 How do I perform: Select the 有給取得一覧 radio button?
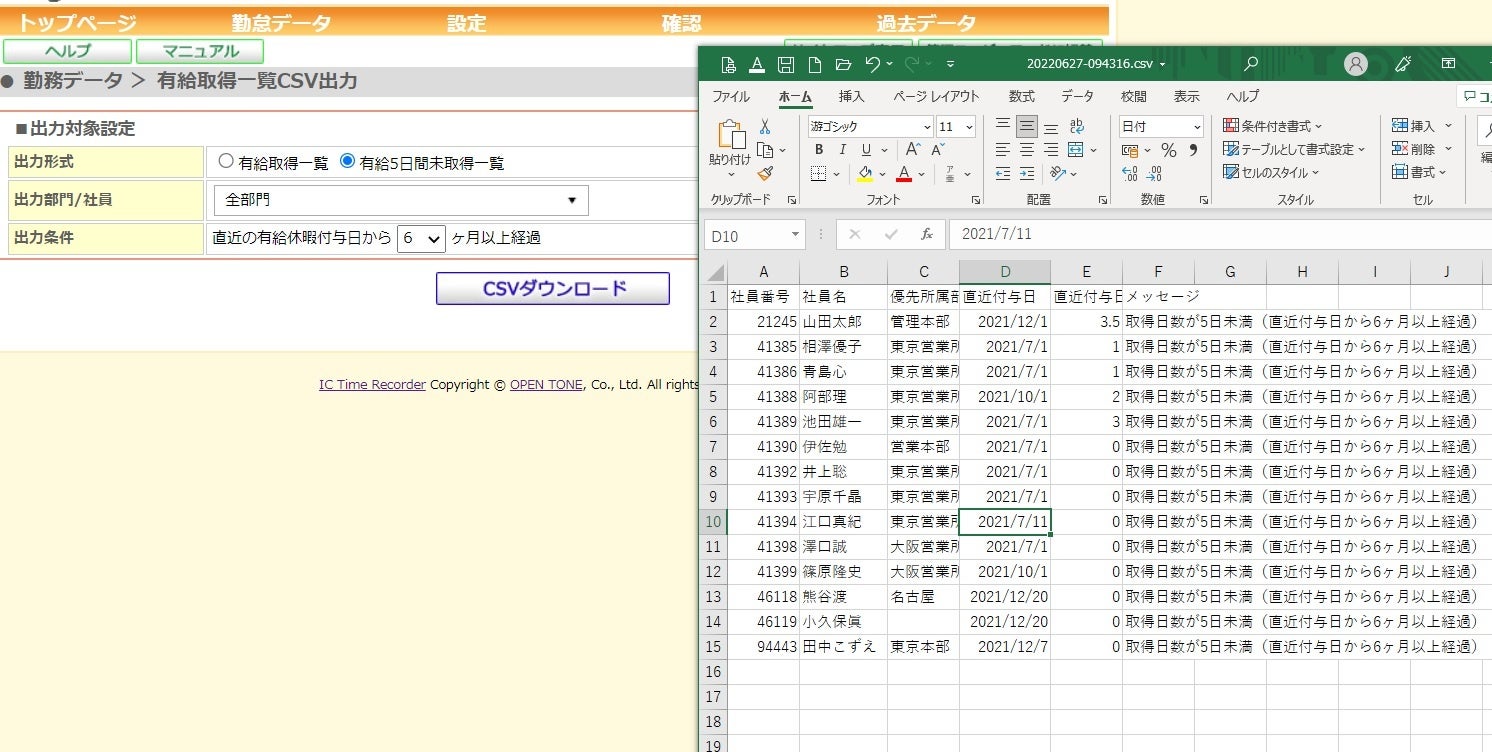pyautogui.click(x=226, y=162)
